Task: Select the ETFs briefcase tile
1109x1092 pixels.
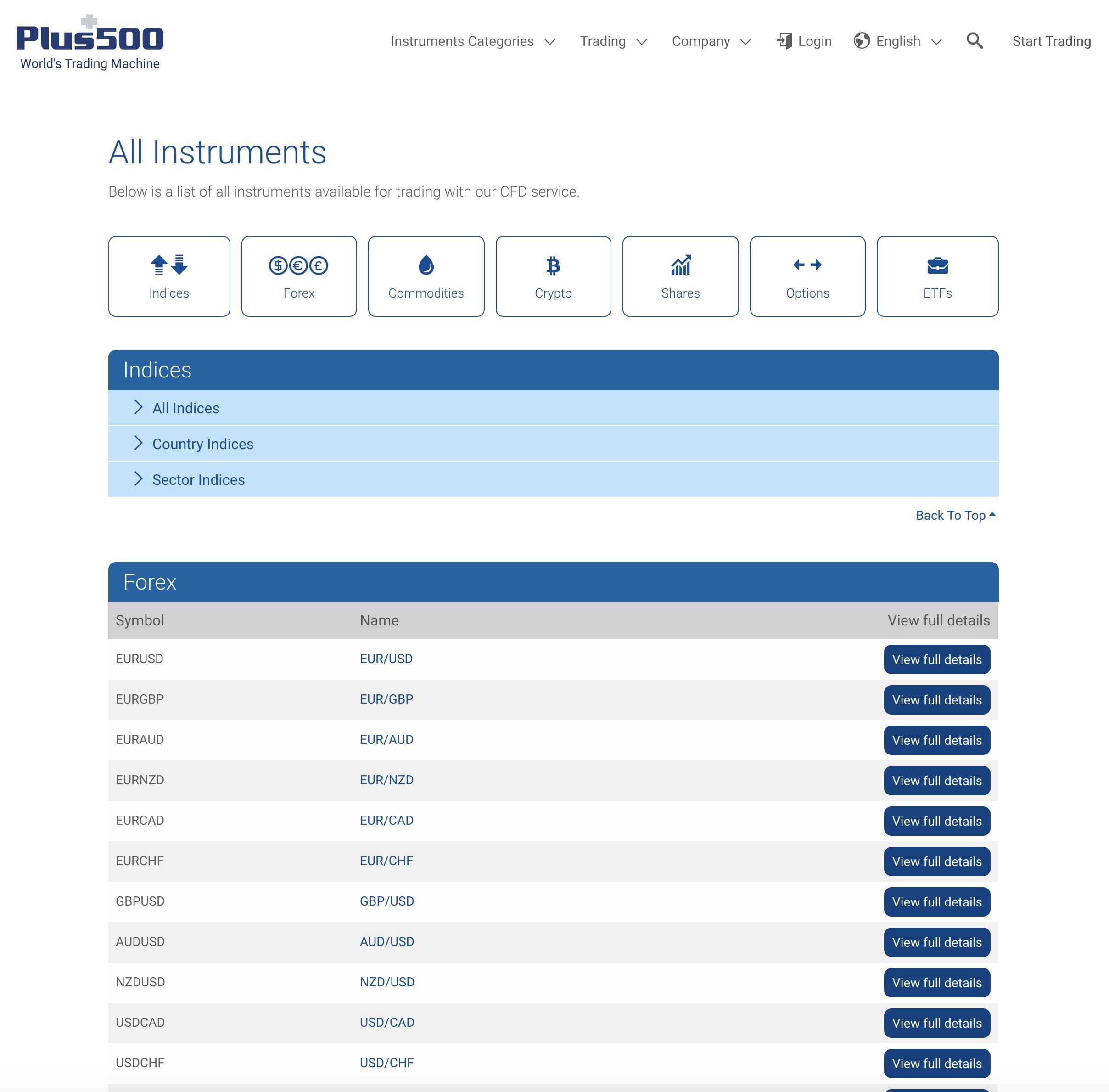Action: tap(937, 276)
